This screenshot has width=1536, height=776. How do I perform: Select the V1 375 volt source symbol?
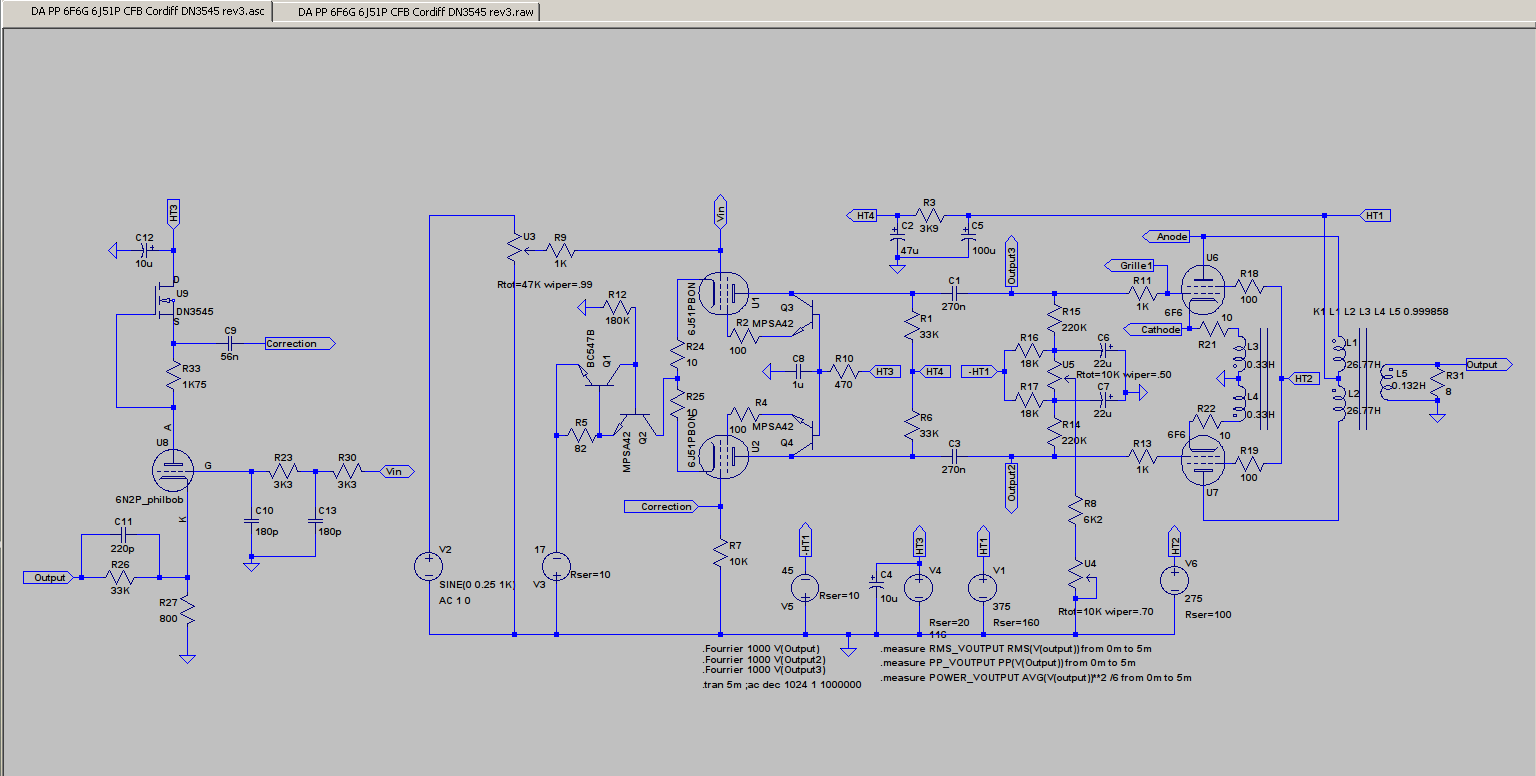[984, 586]
